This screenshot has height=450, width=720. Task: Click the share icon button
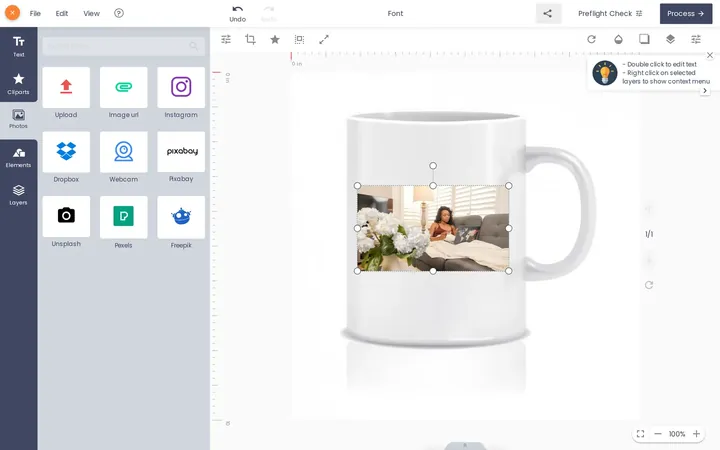pyautogui.click(x=548, y=13)
